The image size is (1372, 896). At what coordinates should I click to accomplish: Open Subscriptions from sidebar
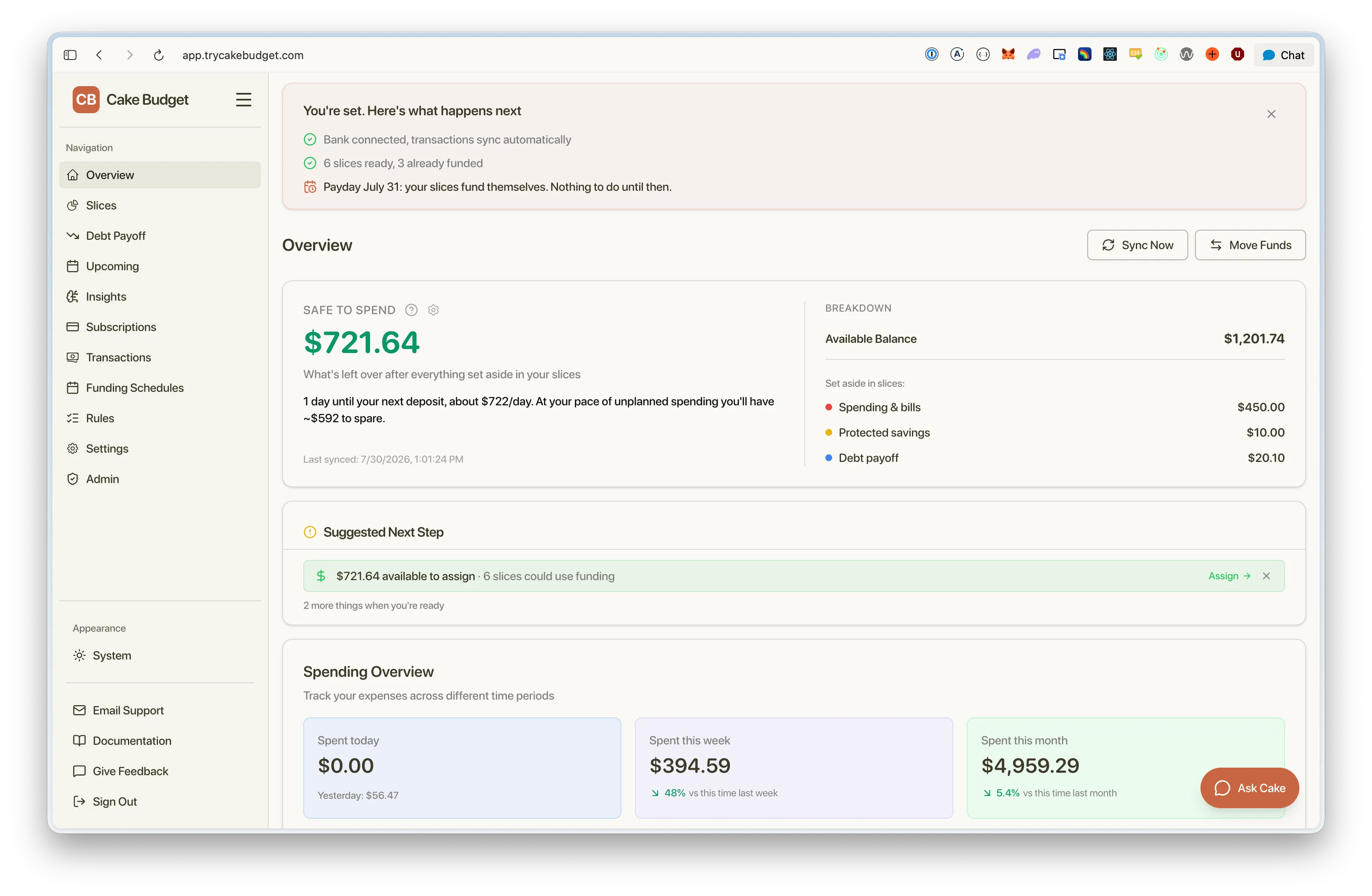[160, 327]
